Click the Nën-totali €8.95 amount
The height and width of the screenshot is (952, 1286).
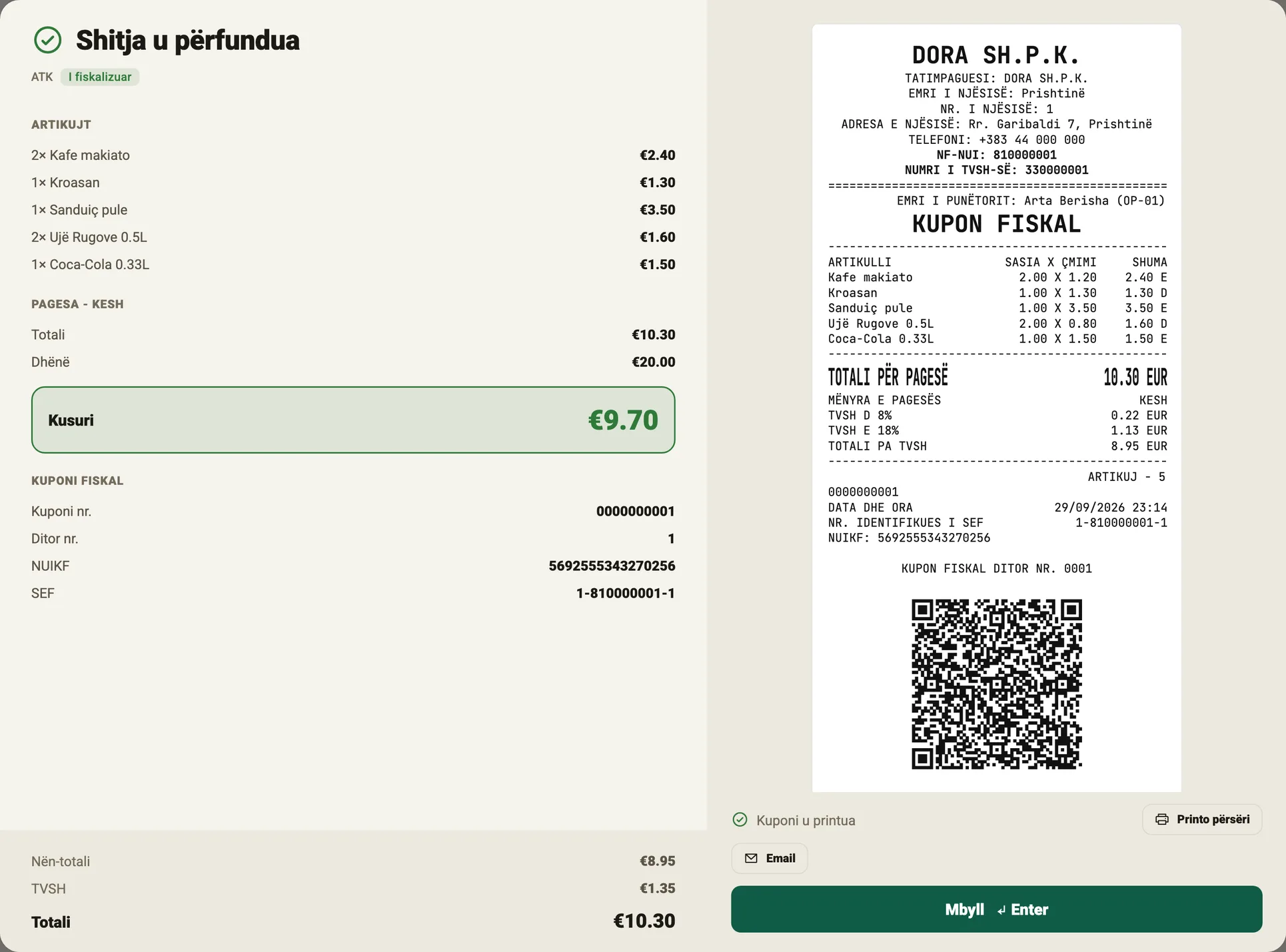[x=657, y=861]
